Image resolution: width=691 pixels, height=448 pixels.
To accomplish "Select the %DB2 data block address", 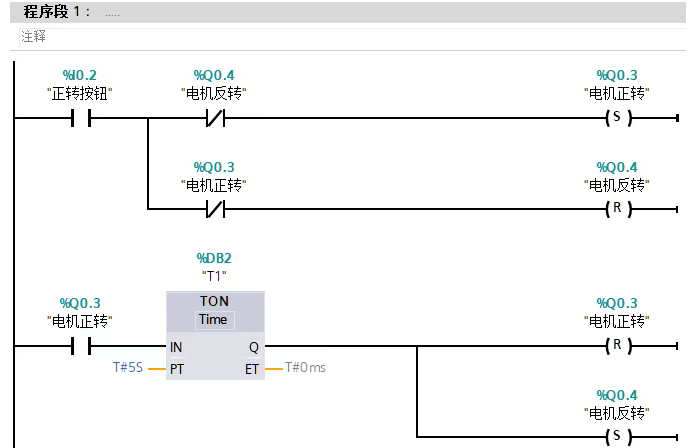I will [214, 258].
